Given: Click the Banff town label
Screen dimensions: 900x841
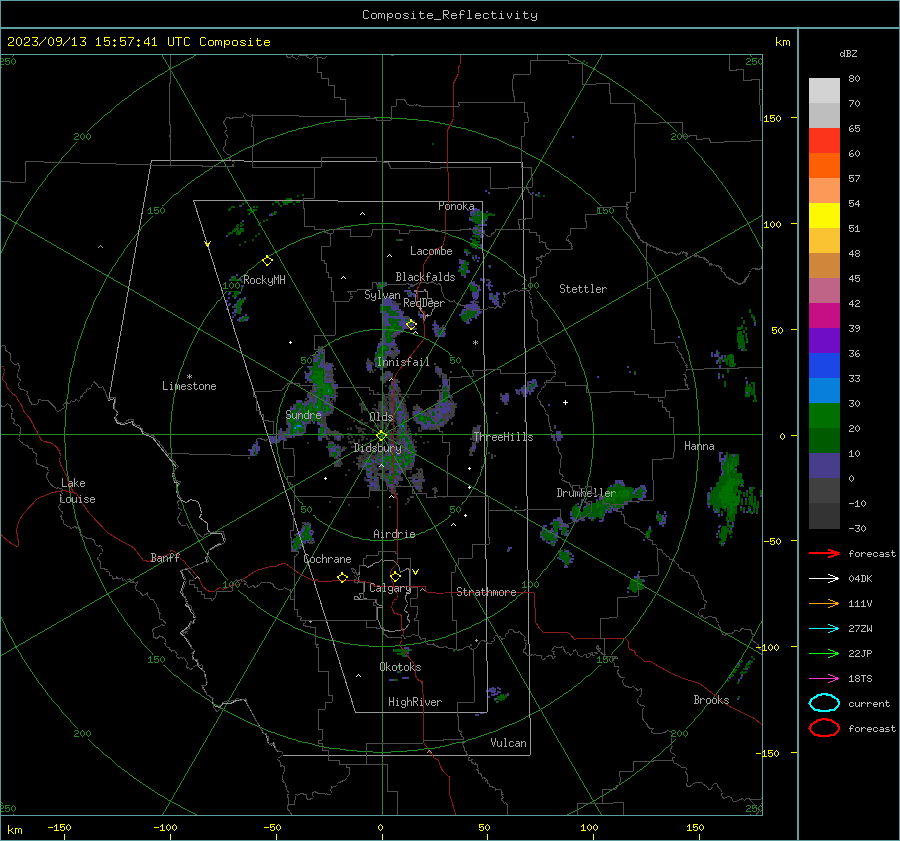Looking at the screenshot, I should pyautogui.click(x=165, y=558).
